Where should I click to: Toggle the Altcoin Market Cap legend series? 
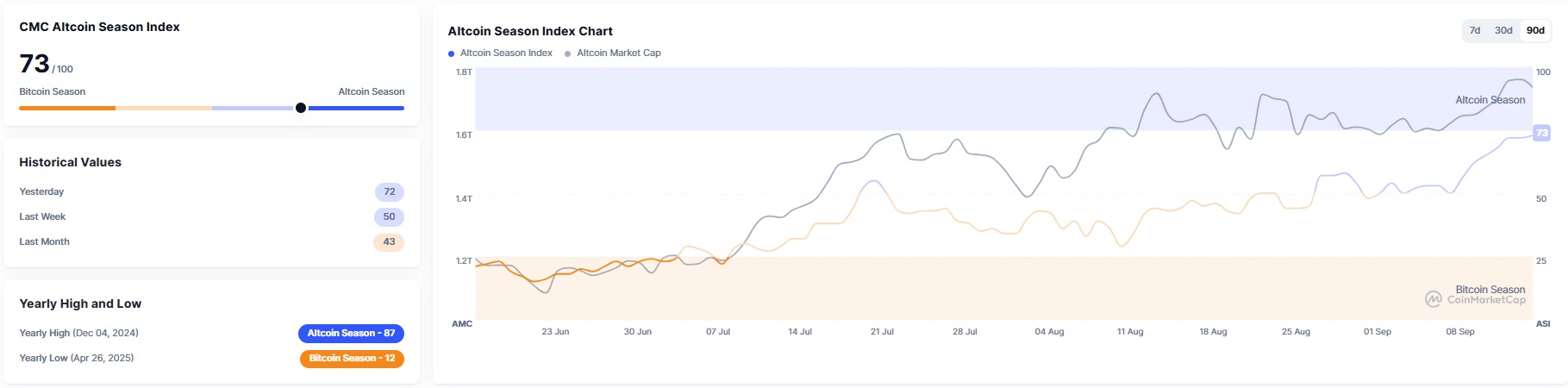pos(618,53)
